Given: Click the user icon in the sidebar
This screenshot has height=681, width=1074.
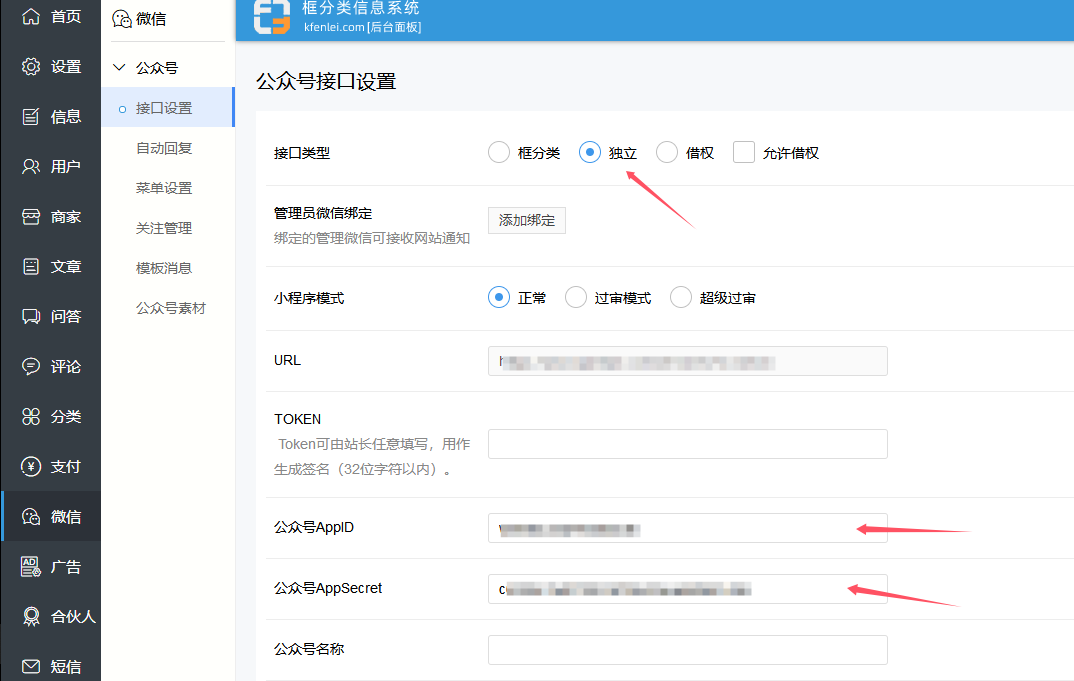Looking at the screenshot, I should 31,167.
